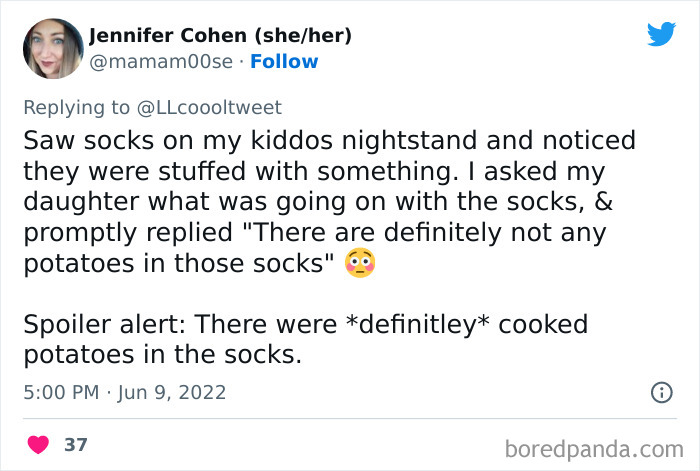Screen dimensions: 700x471
Task: Open Jennifer Cohen's profile picture
Action: (x=52, y=48)
